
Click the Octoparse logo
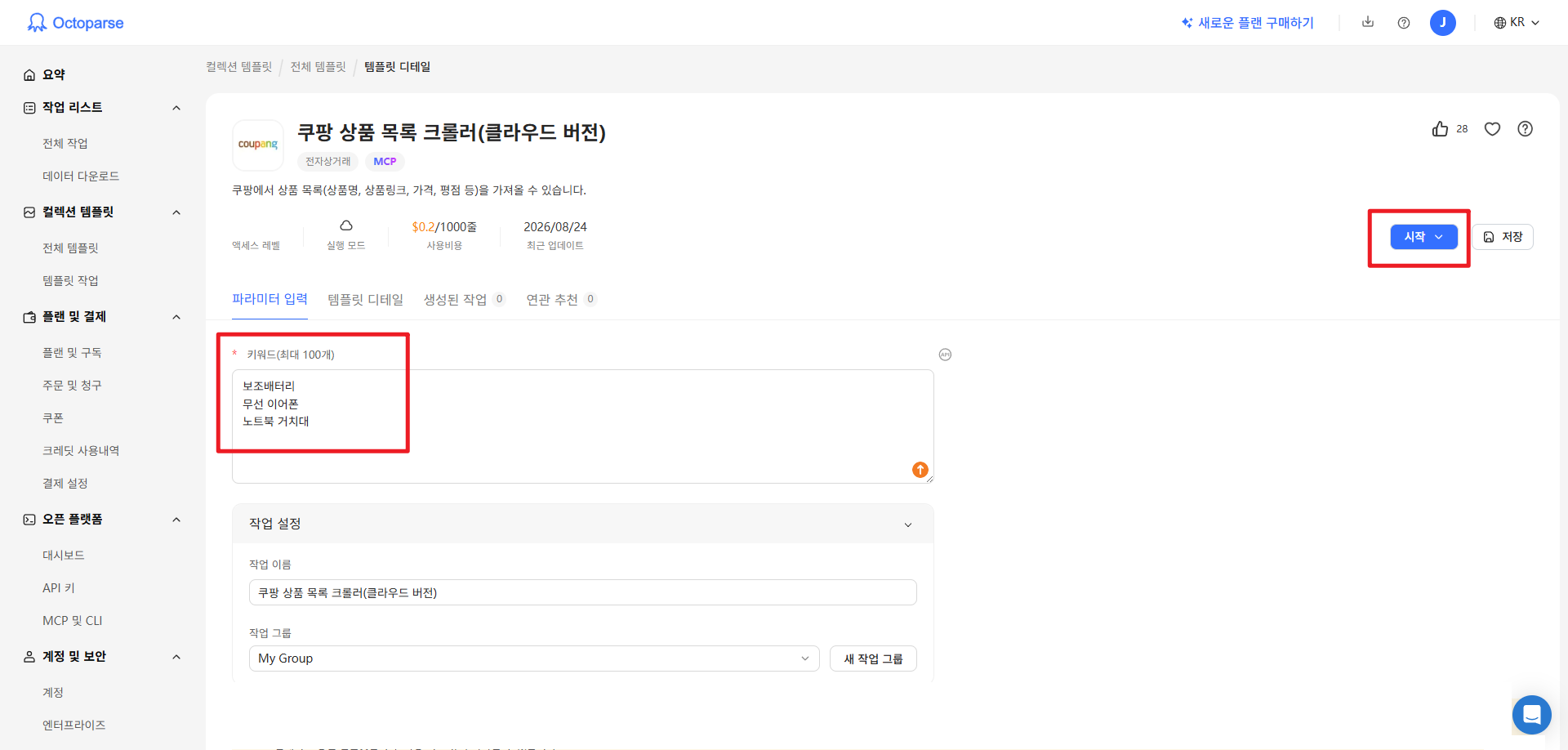click(x=75, y=23)
